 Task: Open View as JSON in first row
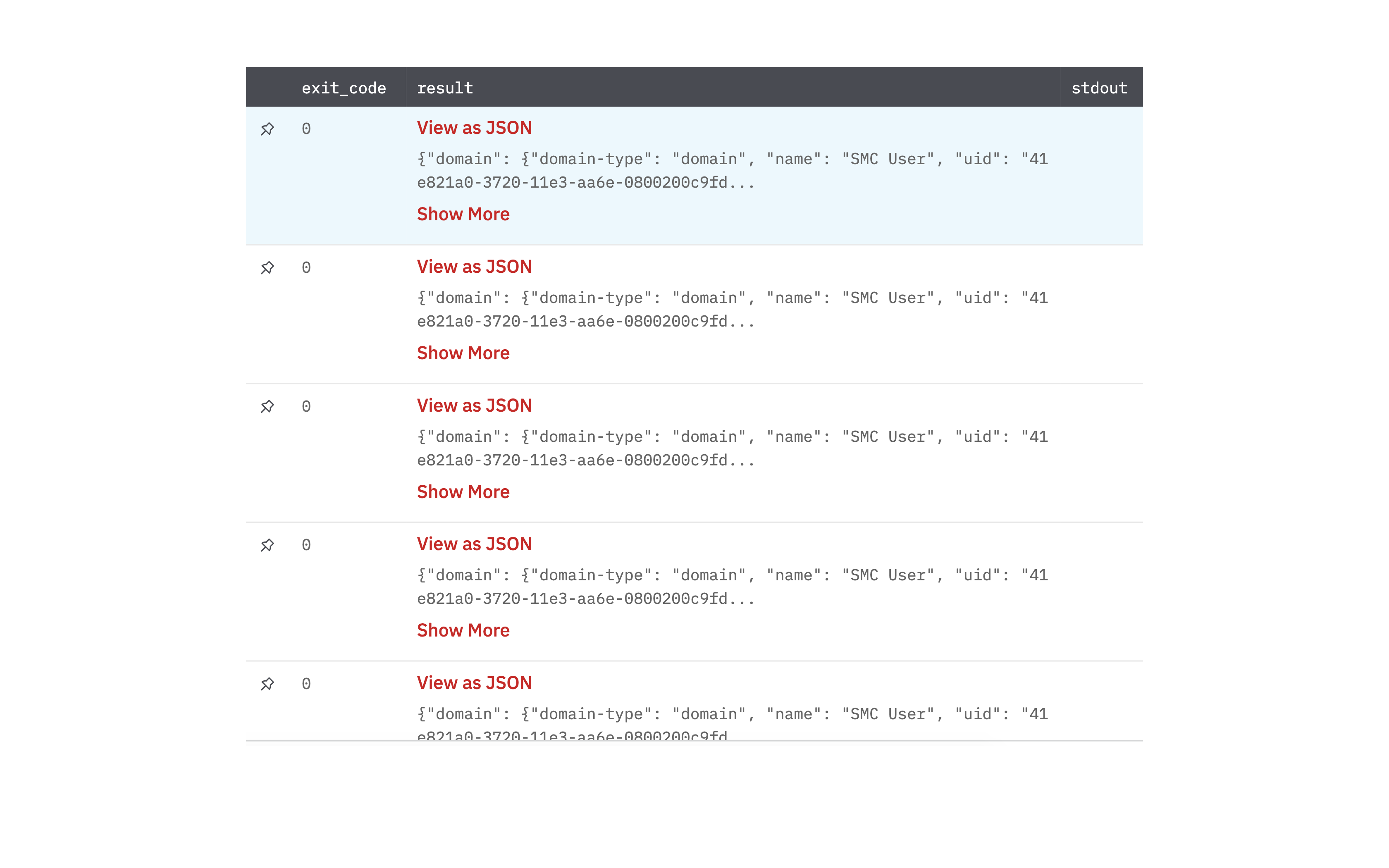[474, 127]
